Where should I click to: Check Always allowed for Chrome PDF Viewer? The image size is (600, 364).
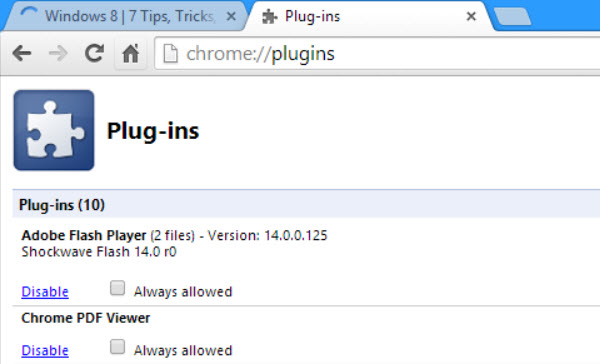coord(117,347)
